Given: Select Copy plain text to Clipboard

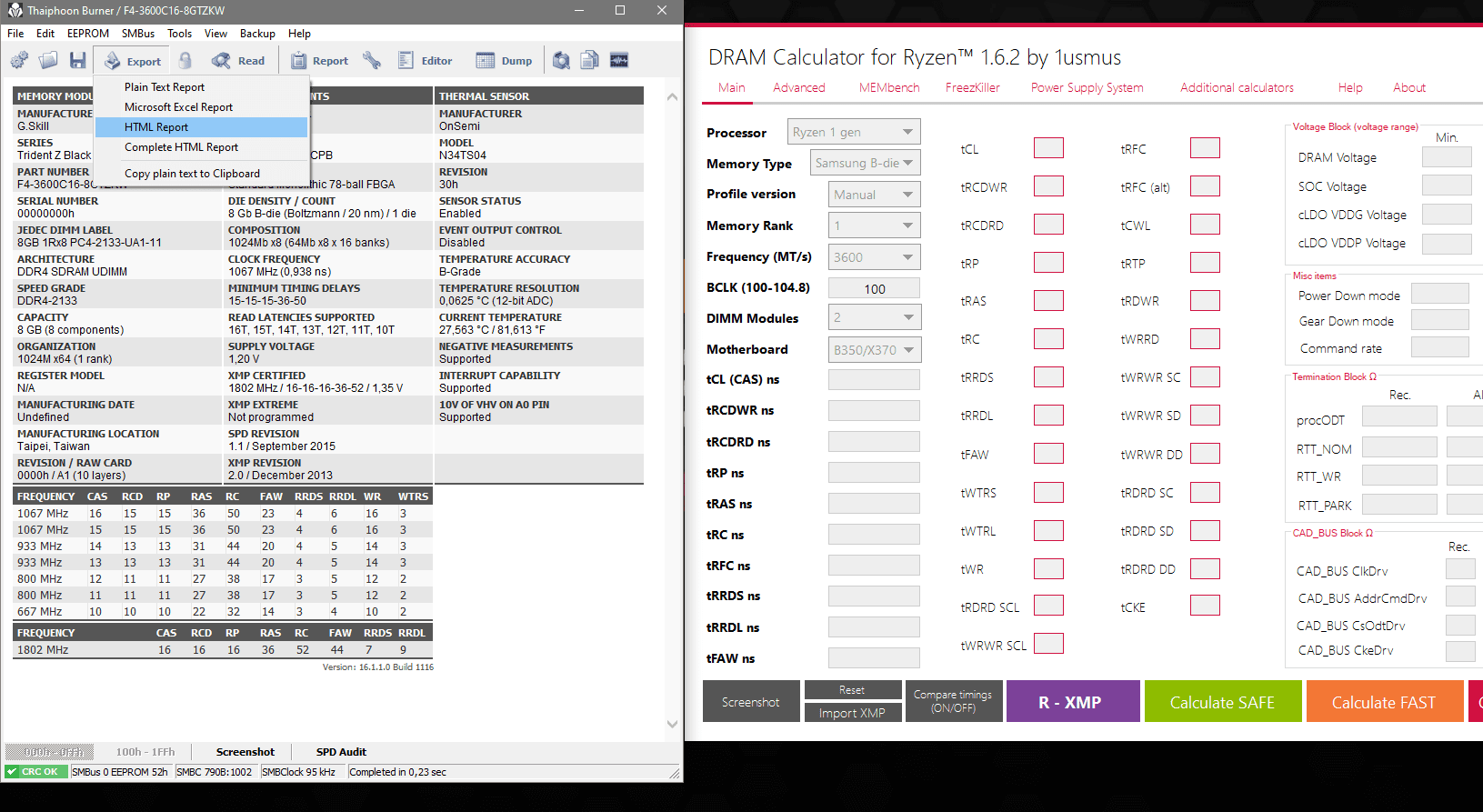Looking at the screenshot, I should (201, 174).
